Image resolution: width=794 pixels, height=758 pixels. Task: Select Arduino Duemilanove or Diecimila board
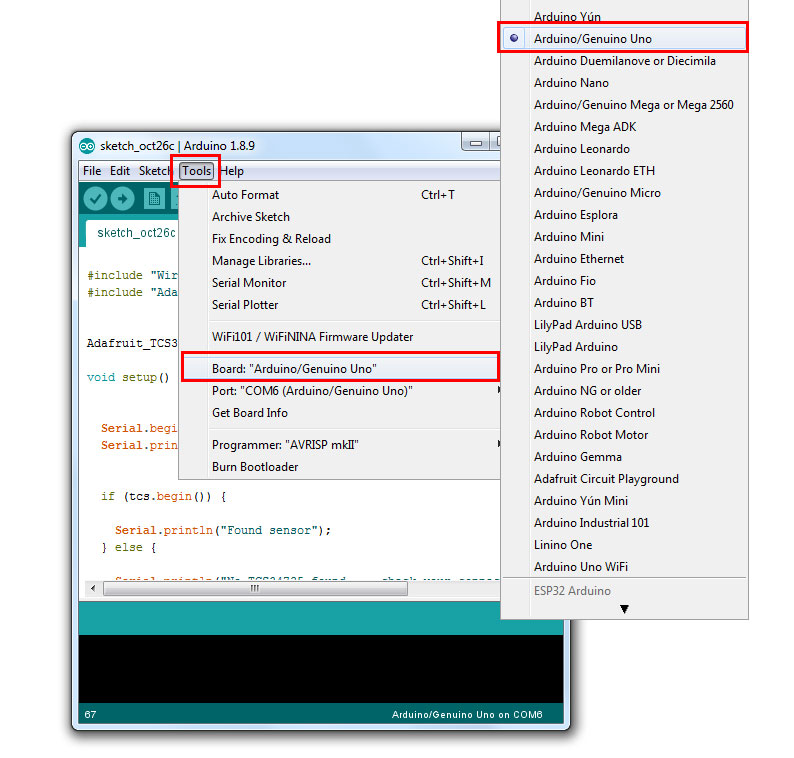624,61
